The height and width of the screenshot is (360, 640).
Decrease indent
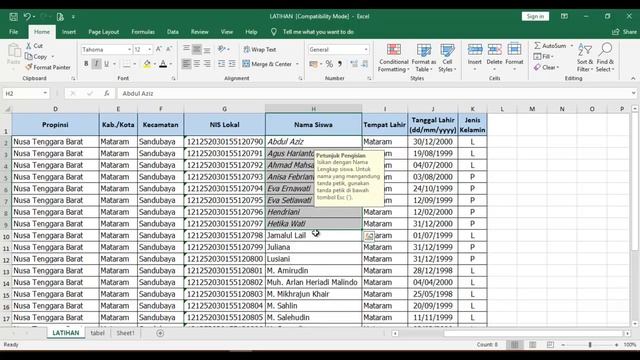point(222,64)
